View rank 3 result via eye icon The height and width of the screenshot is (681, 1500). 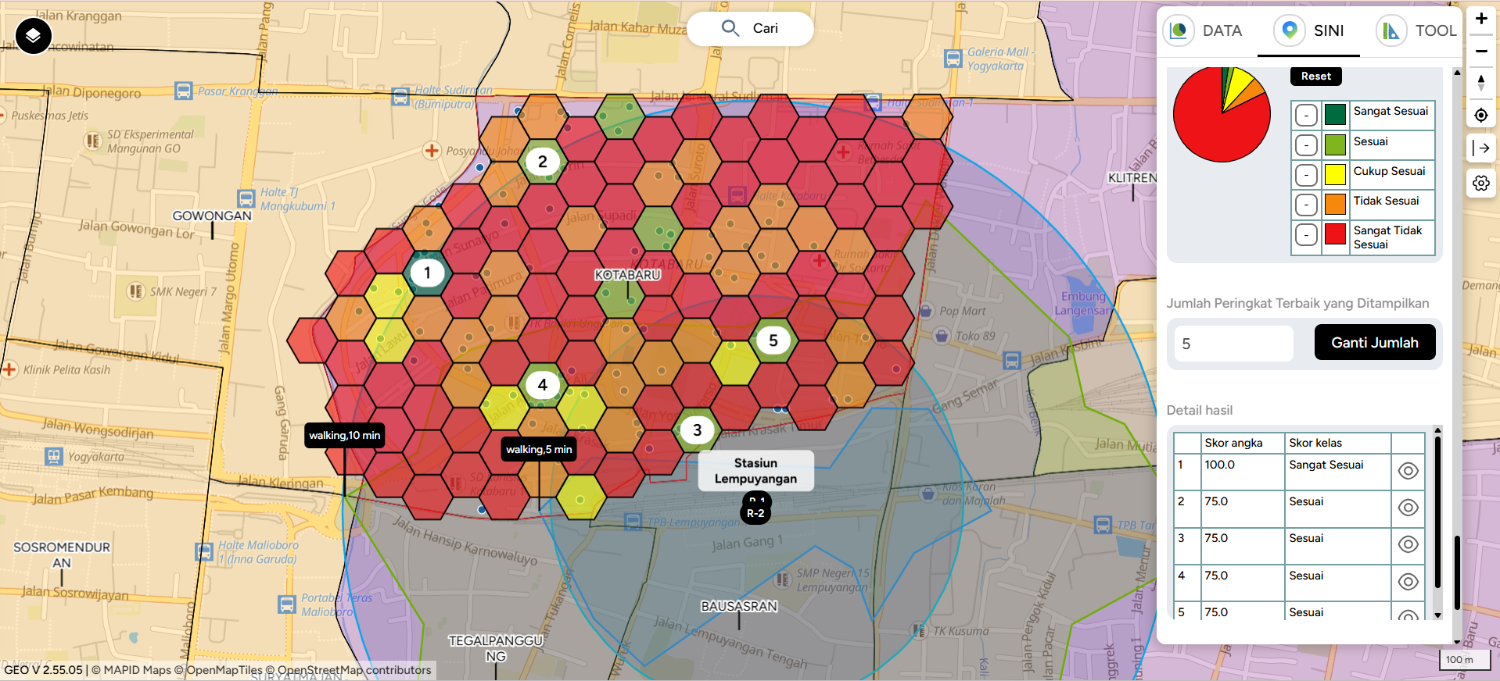(1408, 544)
